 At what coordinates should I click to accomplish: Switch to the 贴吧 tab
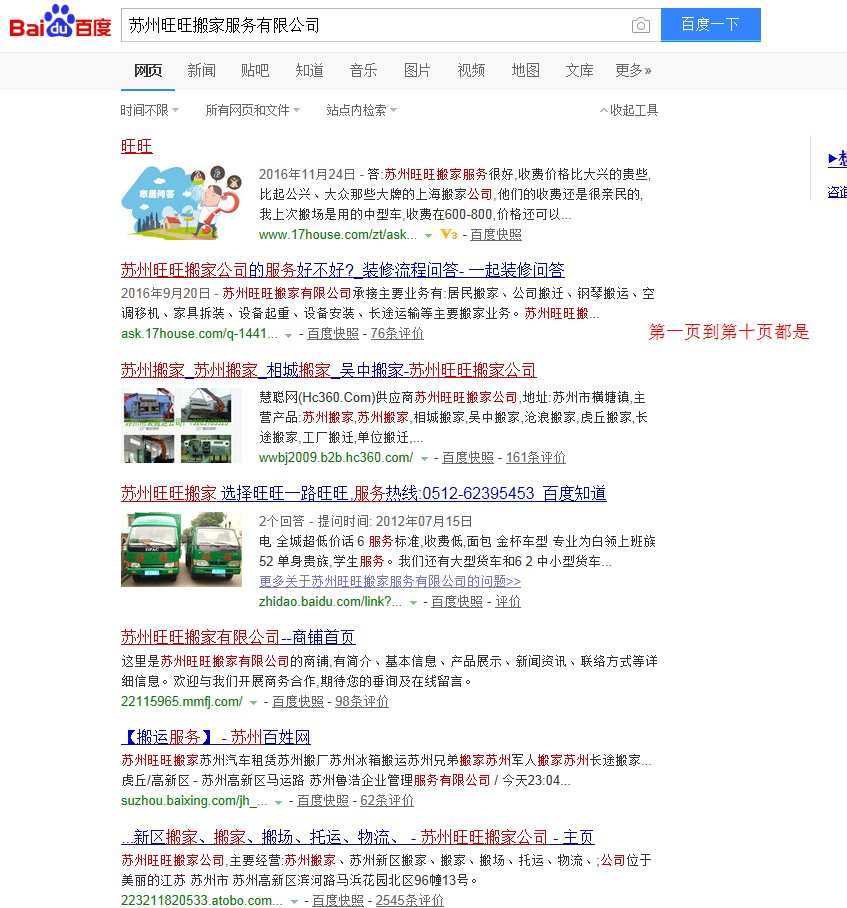click(255, 71)
